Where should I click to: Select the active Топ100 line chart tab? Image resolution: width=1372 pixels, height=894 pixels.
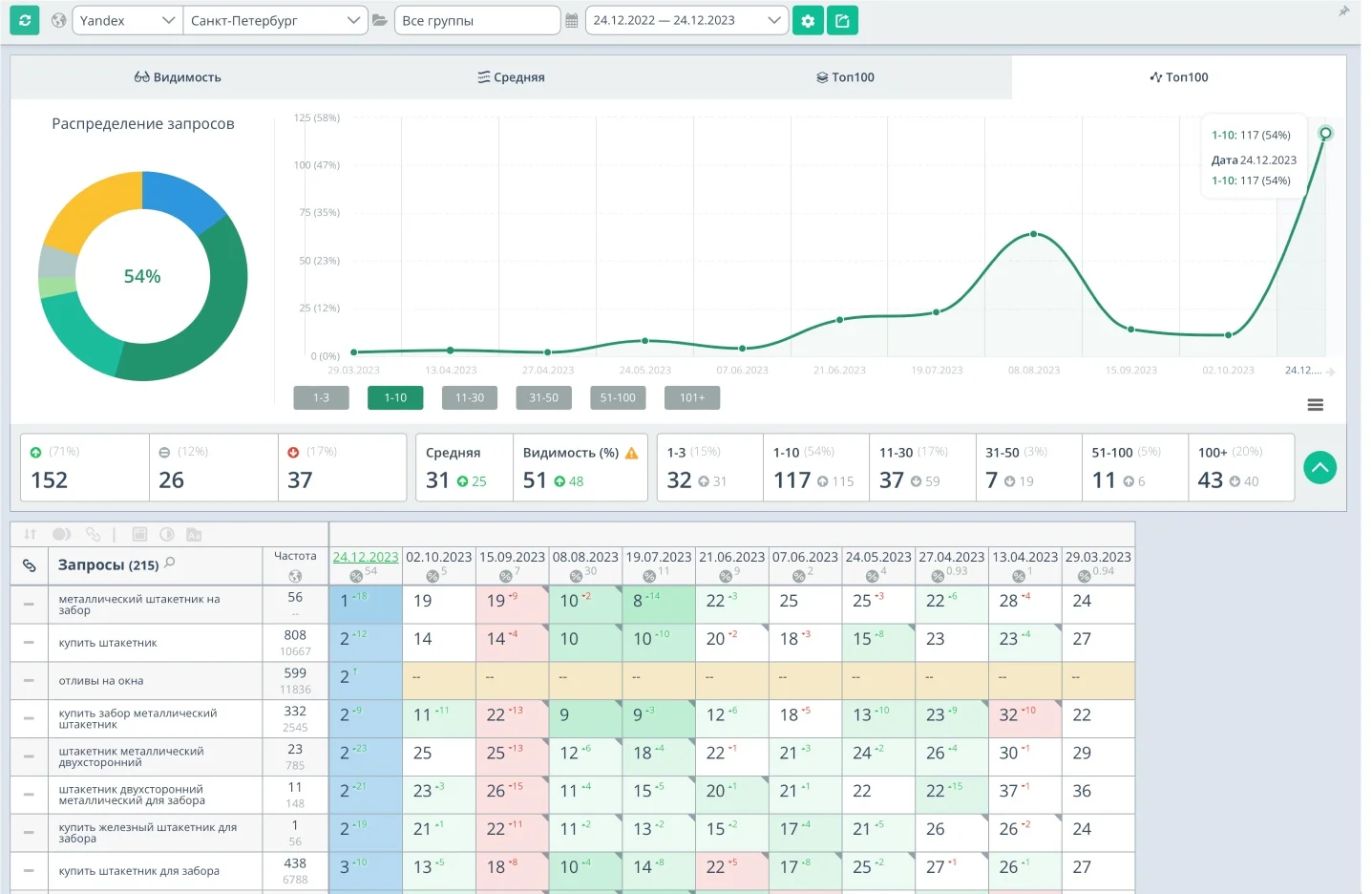click(1179, 77)
